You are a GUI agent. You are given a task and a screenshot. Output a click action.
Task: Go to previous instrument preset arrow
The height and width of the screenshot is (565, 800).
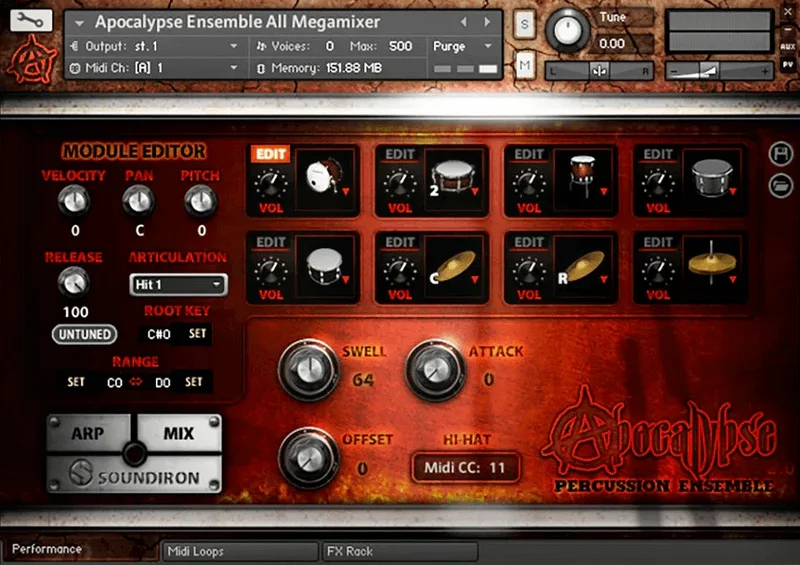point(464,22)
